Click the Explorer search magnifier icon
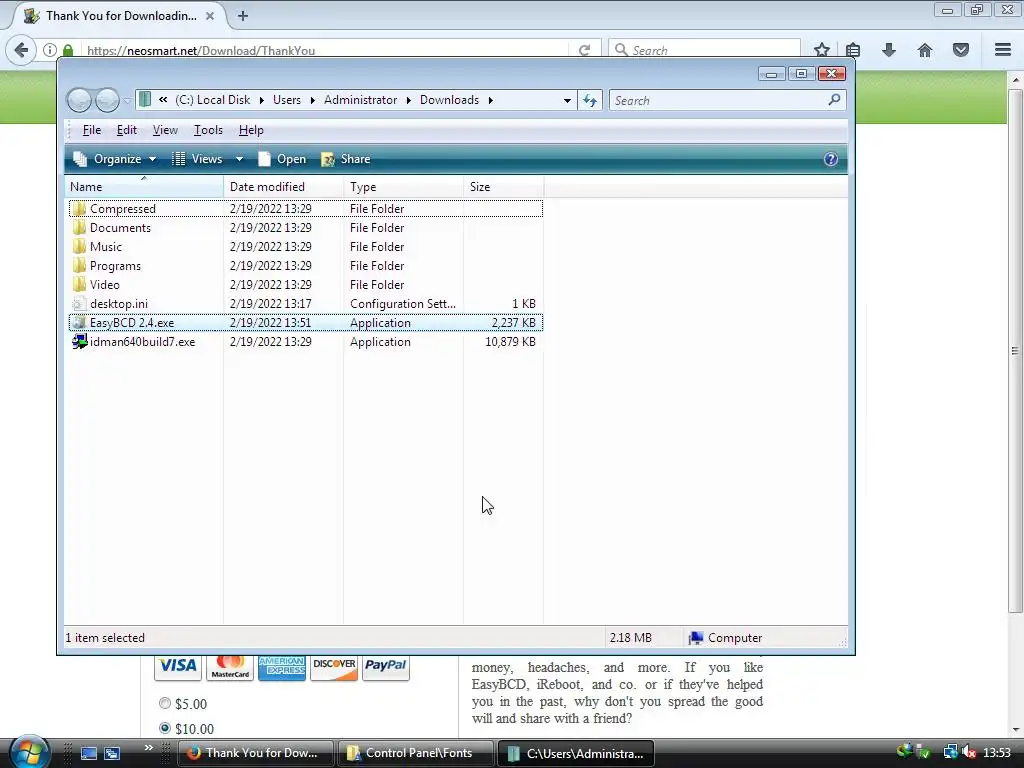1024x768 pixels. tap(834, 100)
